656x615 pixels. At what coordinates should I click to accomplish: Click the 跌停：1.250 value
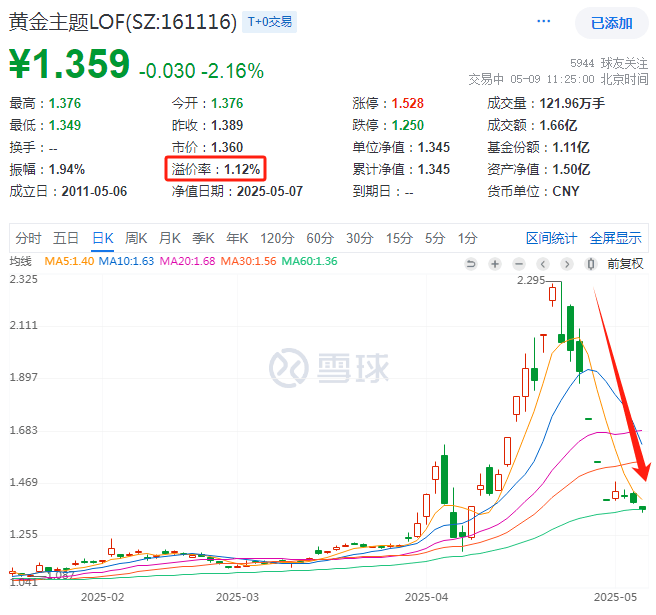point(388,126)
